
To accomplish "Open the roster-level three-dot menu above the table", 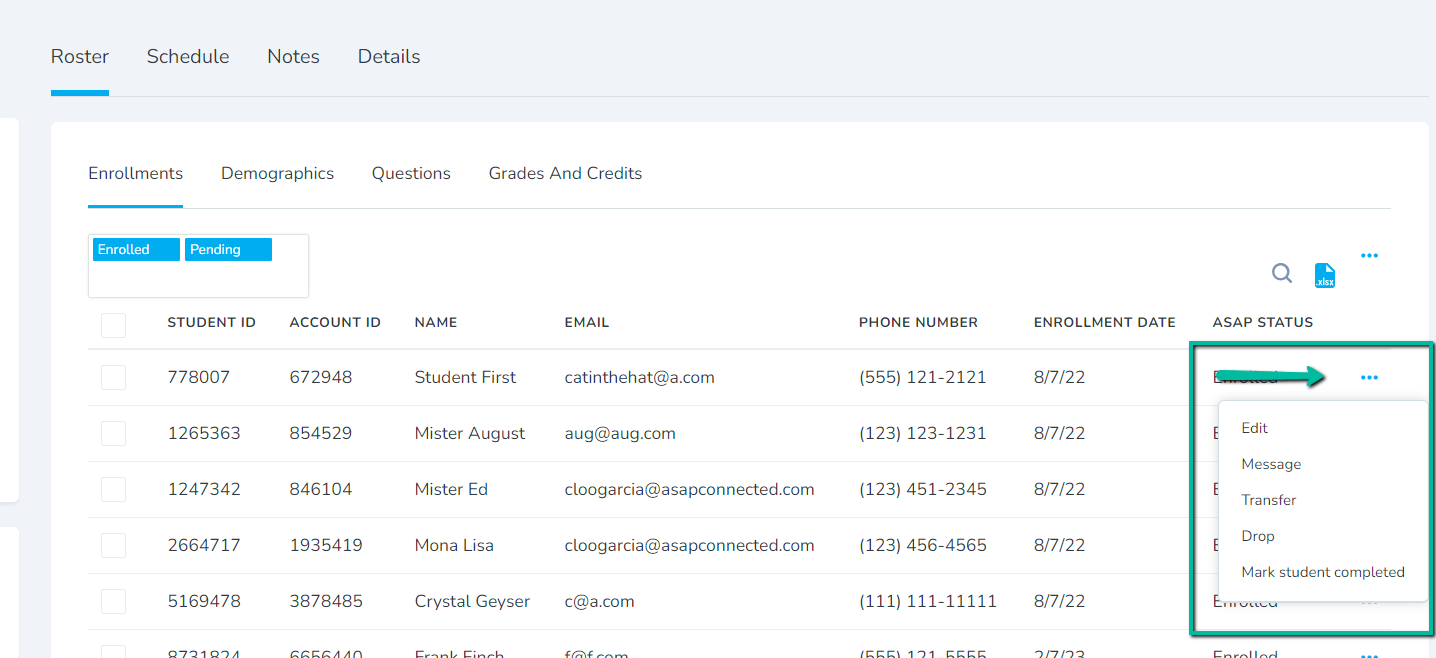I will [1369, 256].
